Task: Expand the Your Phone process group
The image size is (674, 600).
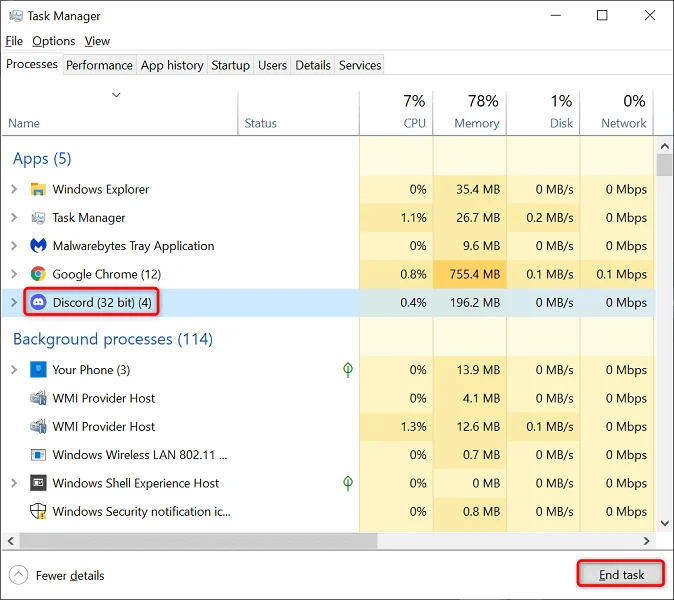Action: point(14,370)
